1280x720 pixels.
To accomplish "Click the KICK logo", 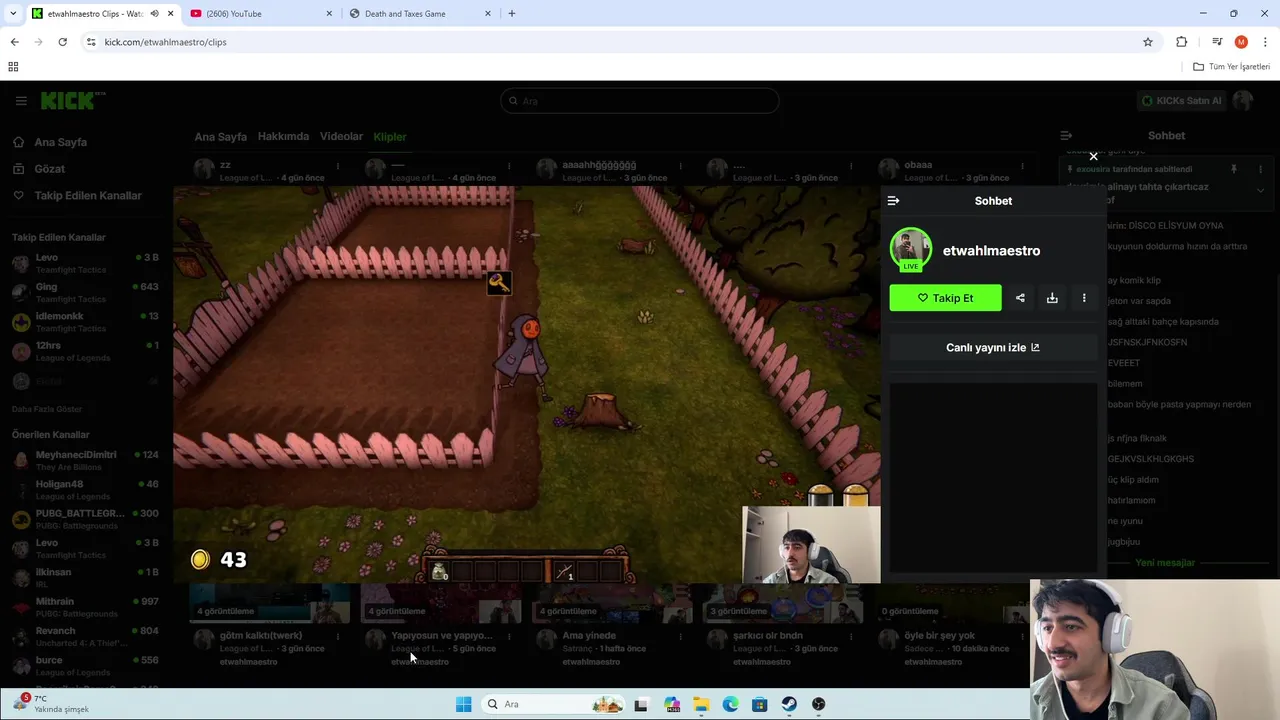I will click(x=72, y=101).
